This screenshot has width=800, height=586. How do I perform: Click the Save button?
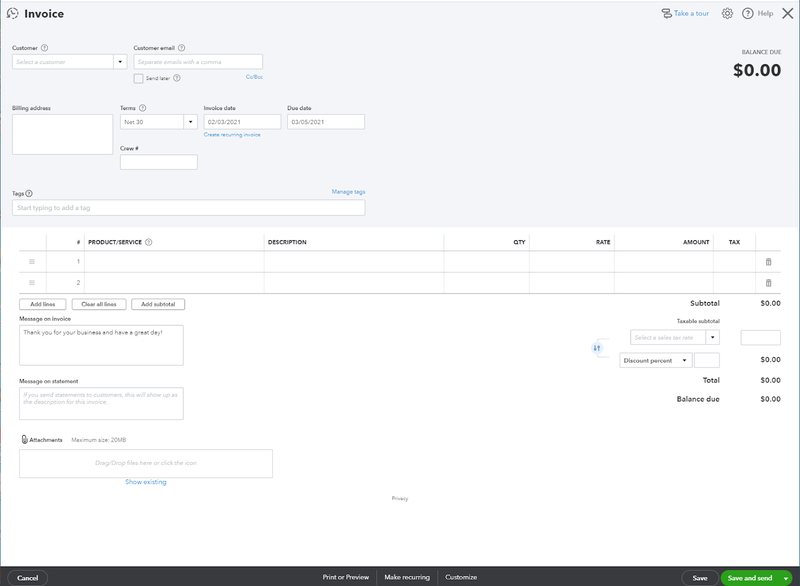(699, 578)
